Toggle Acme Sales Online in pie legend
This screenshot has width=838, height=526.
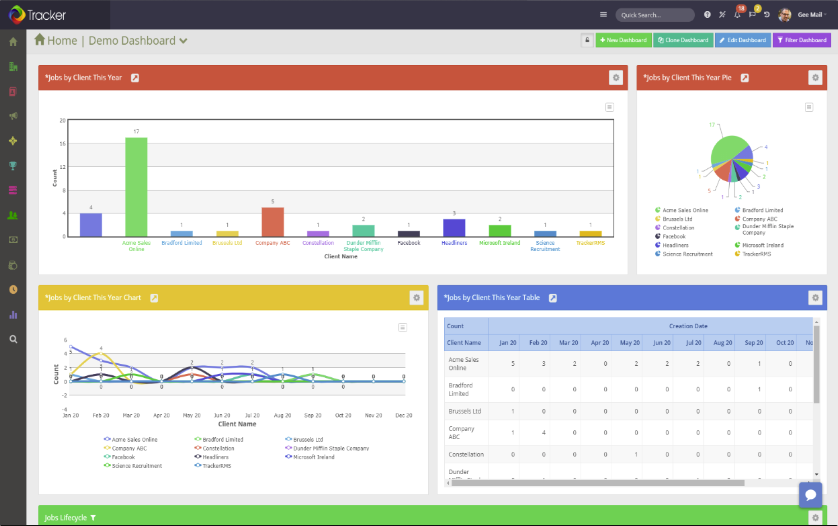(681, 210)
